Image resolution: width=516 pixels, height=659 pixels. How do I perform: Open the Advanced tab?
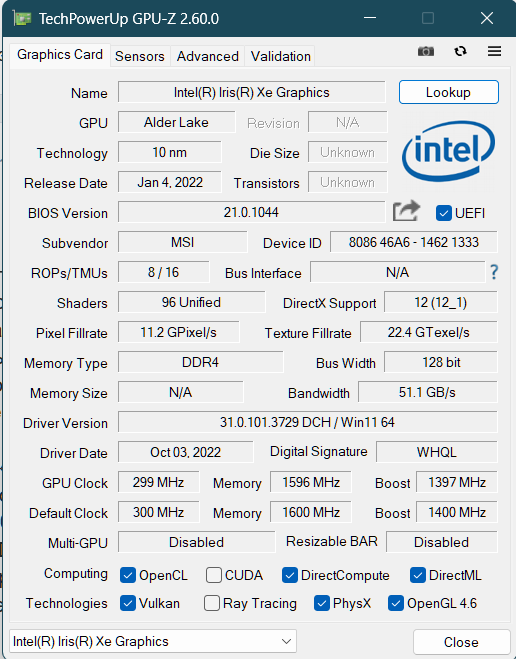(208, 56)
